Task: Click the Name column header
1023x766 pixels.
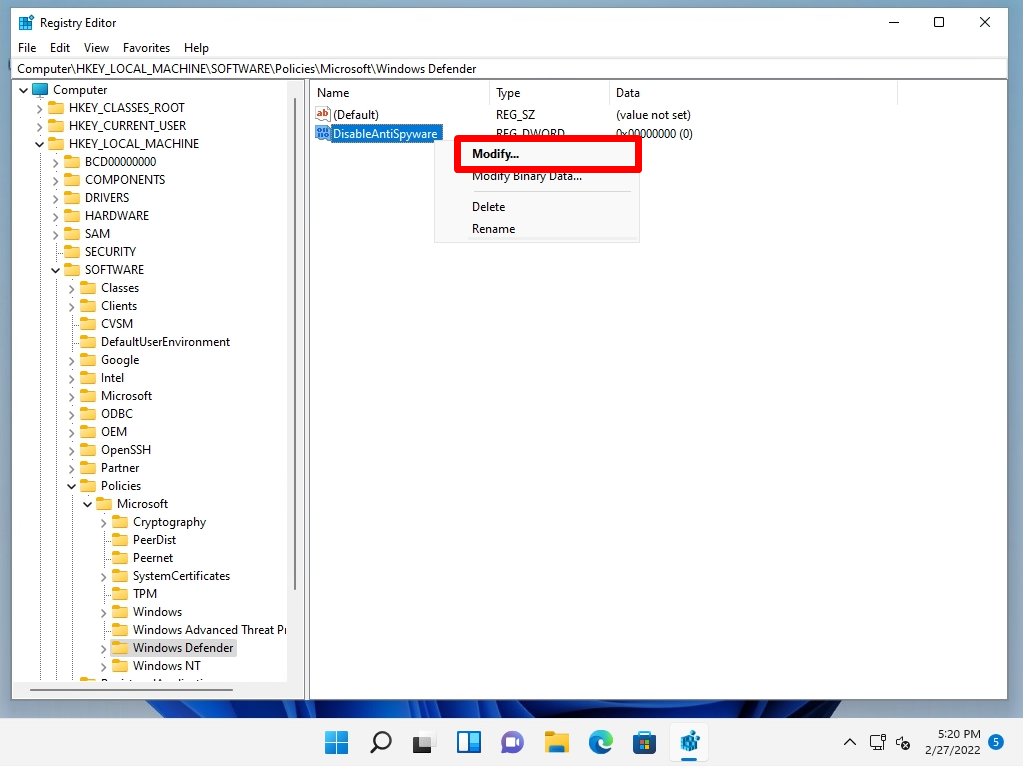Action: pos(400,93)
